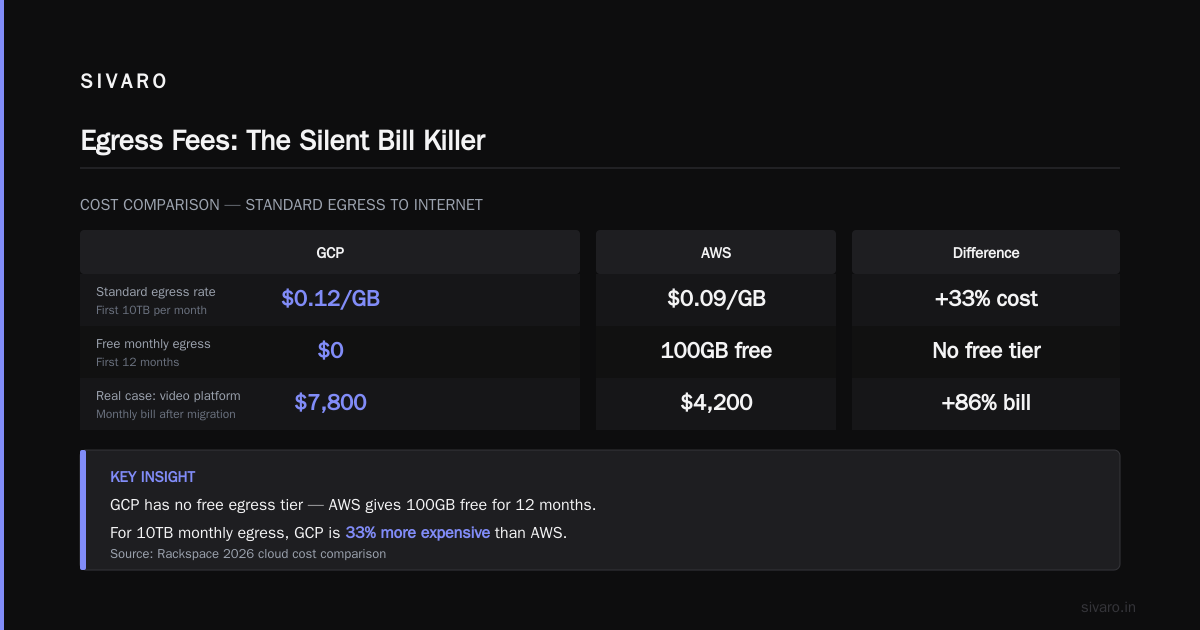
Task: Click the '+86% bill' cell
Action: click(986, 402)
